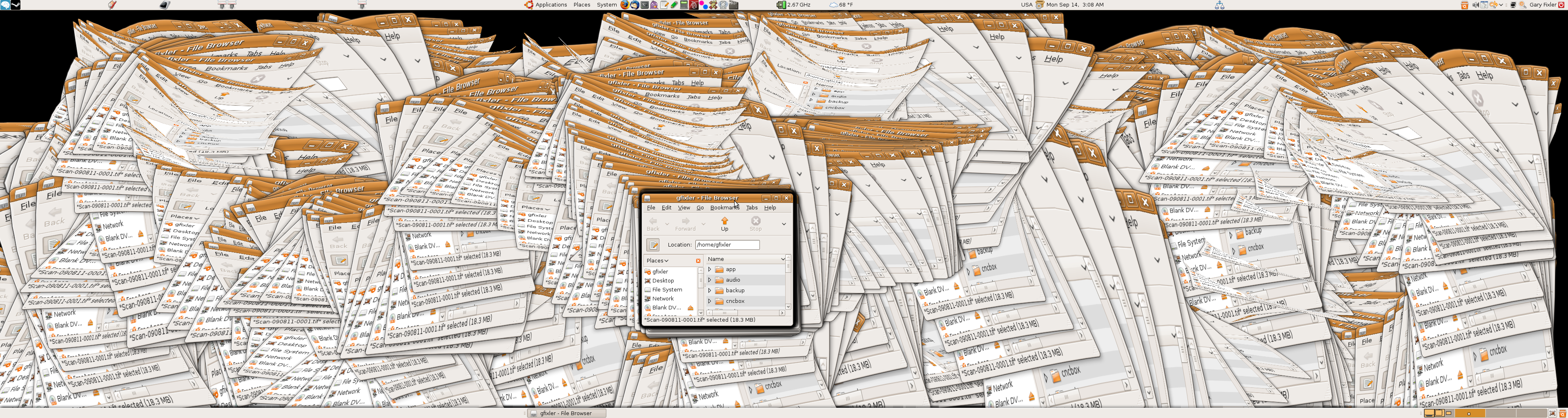Select Network in the Places sidebar
The width and height of the screenshot is (1568, 418).
point(670,299)
